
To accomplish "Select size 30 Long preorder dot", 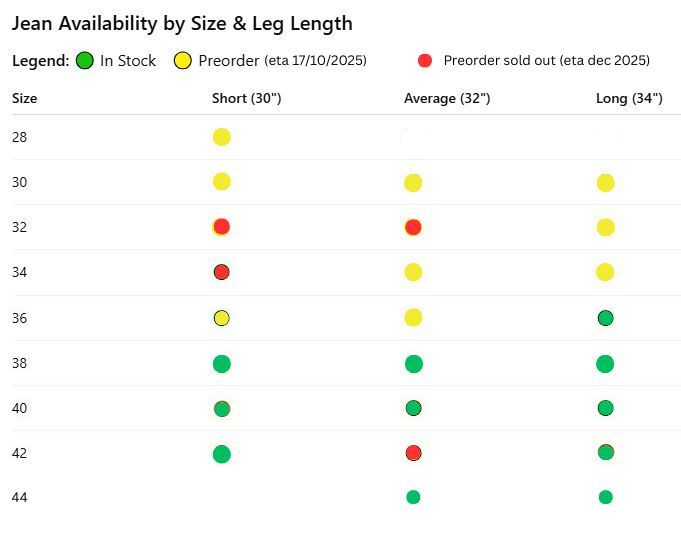I will [x=605, y=182].
